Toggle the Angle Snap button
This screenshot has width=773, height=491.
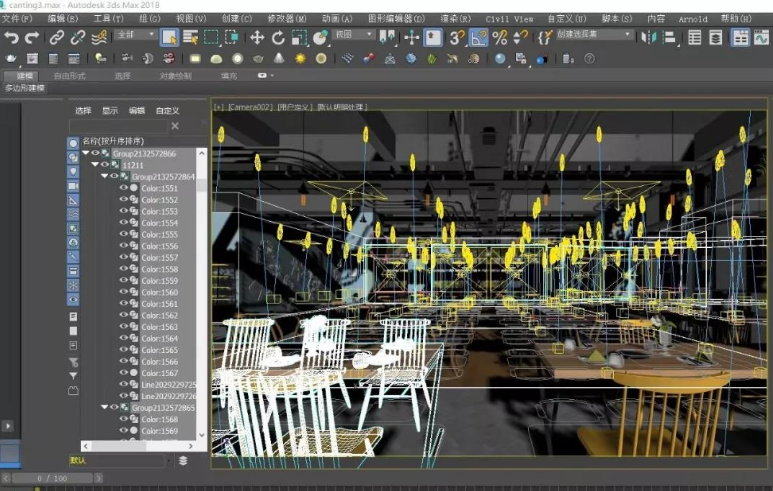[478, 37]
